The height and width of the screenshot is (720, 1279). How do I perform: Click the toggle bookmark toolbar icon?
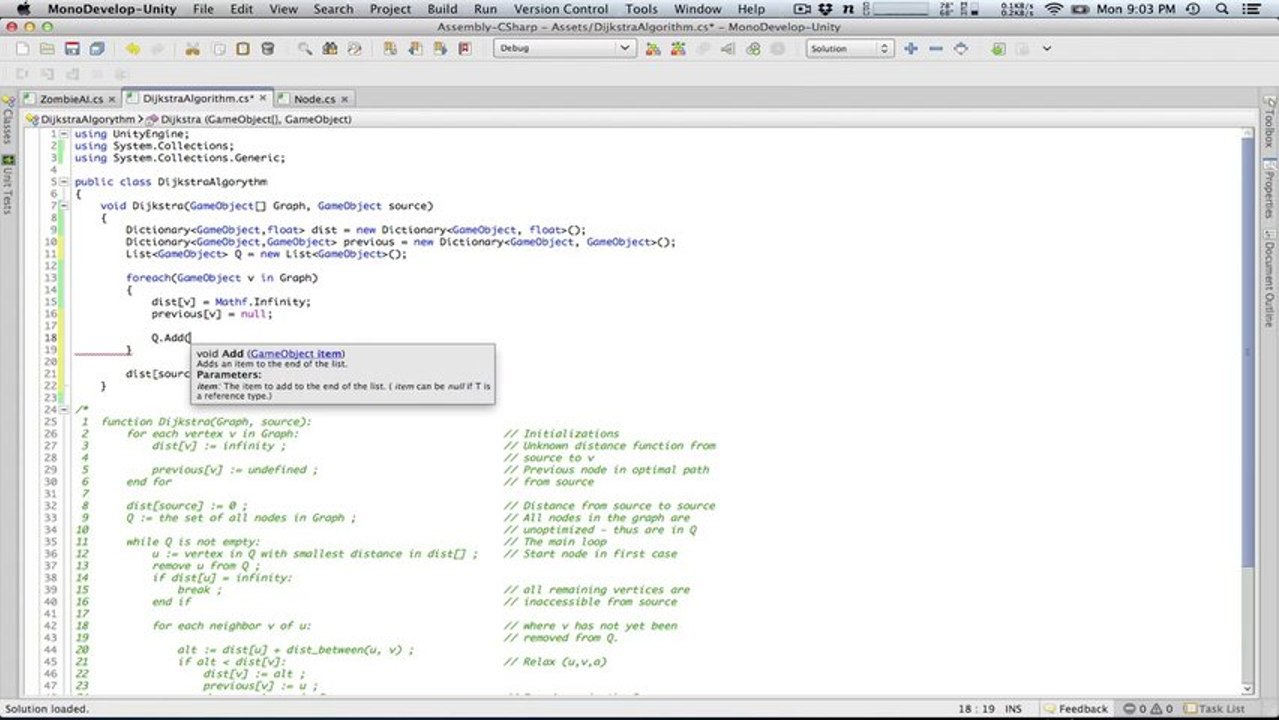pos(390,48)
